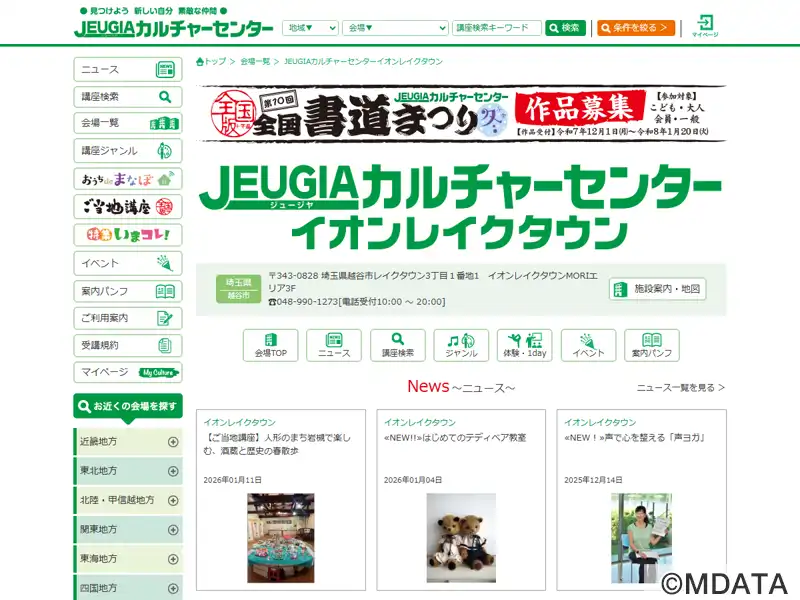Viewport: 800px width, 600px height.
Task: Click the 書道まつり 作品募集 banner
Action: [461, 113]
